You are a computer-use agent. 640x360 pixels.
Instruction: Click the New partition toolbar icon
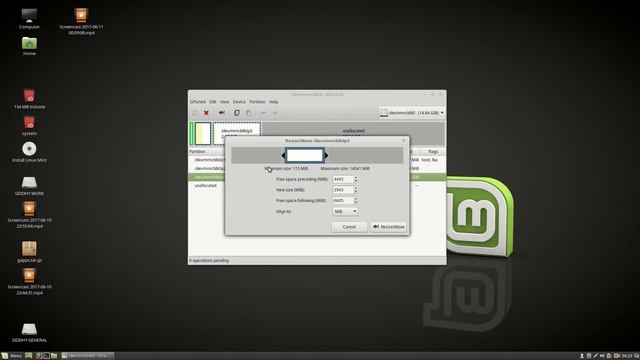click(x=195, y=113)
